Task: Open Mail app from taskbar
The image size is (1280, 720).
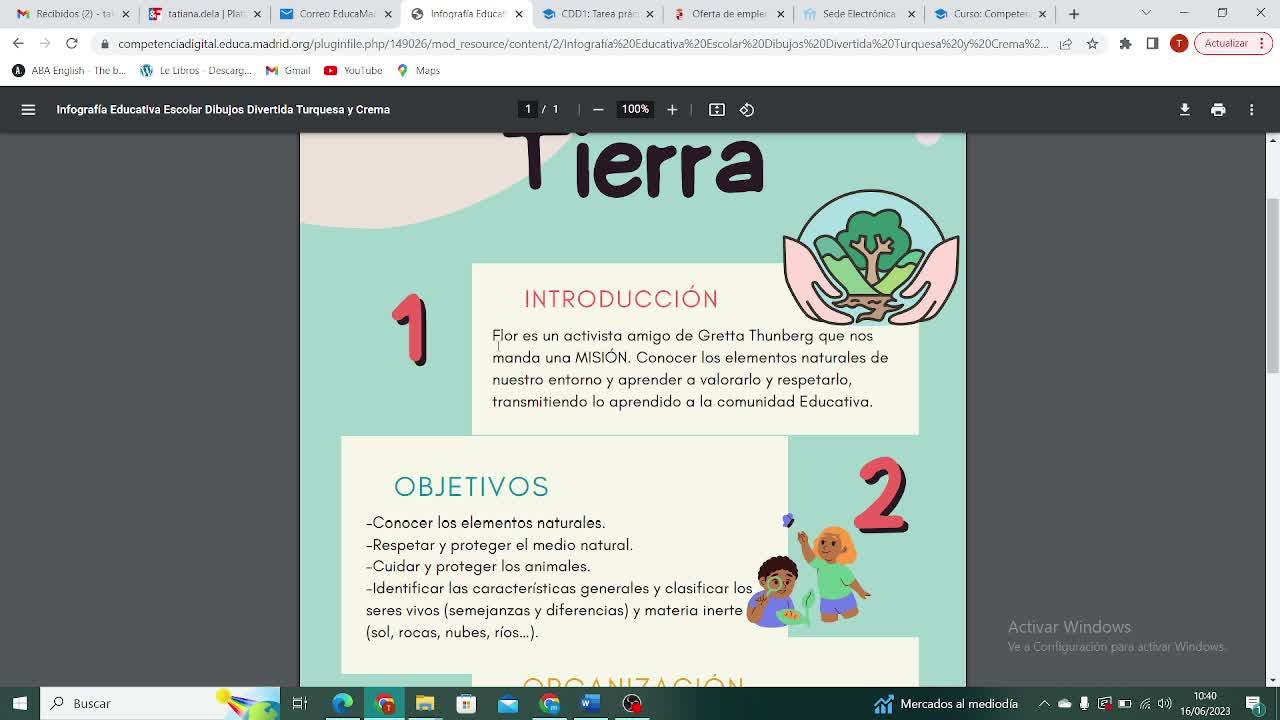Action: pos(508,703)
